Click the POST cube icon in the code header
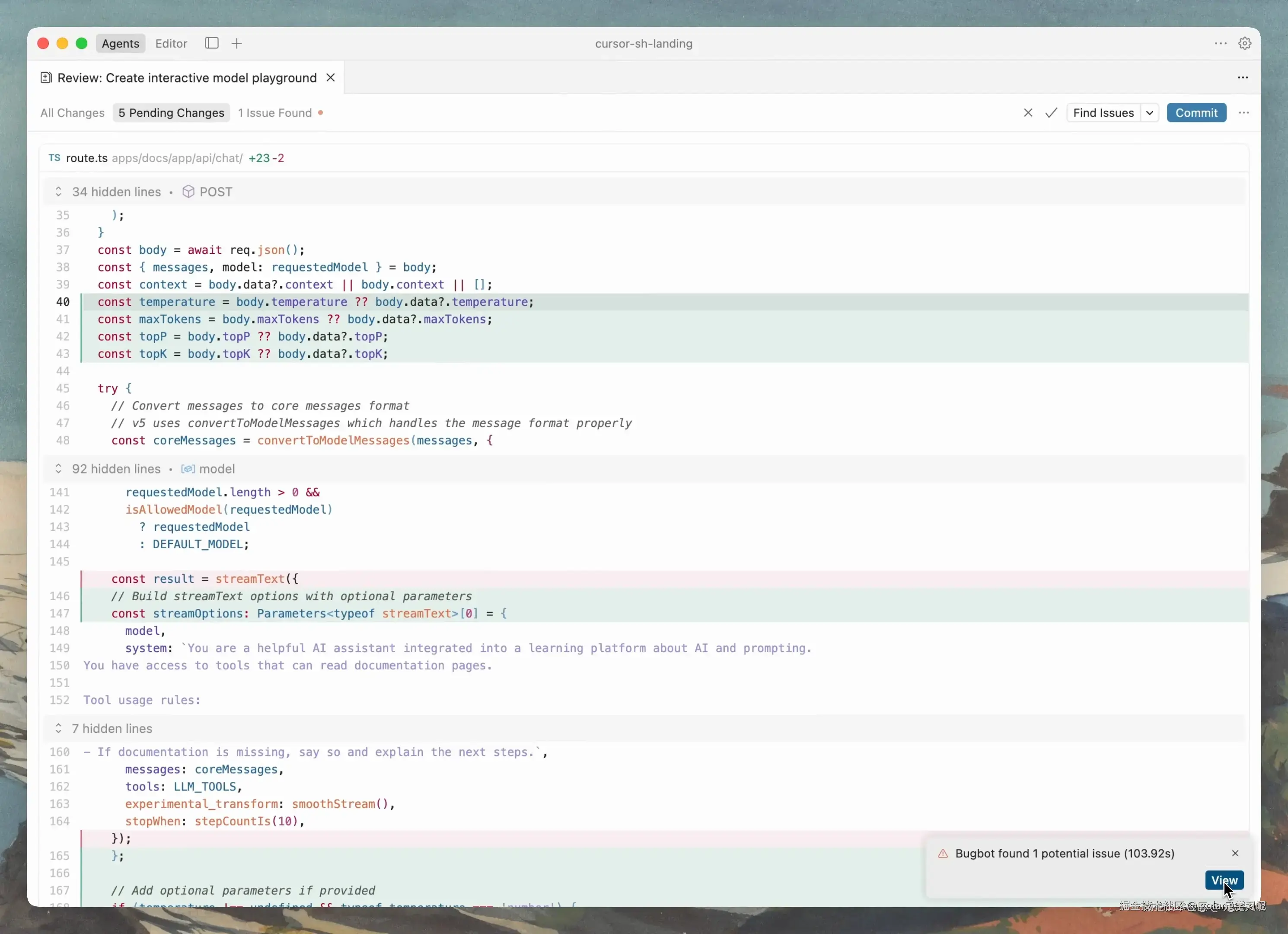 click(188, 192)
